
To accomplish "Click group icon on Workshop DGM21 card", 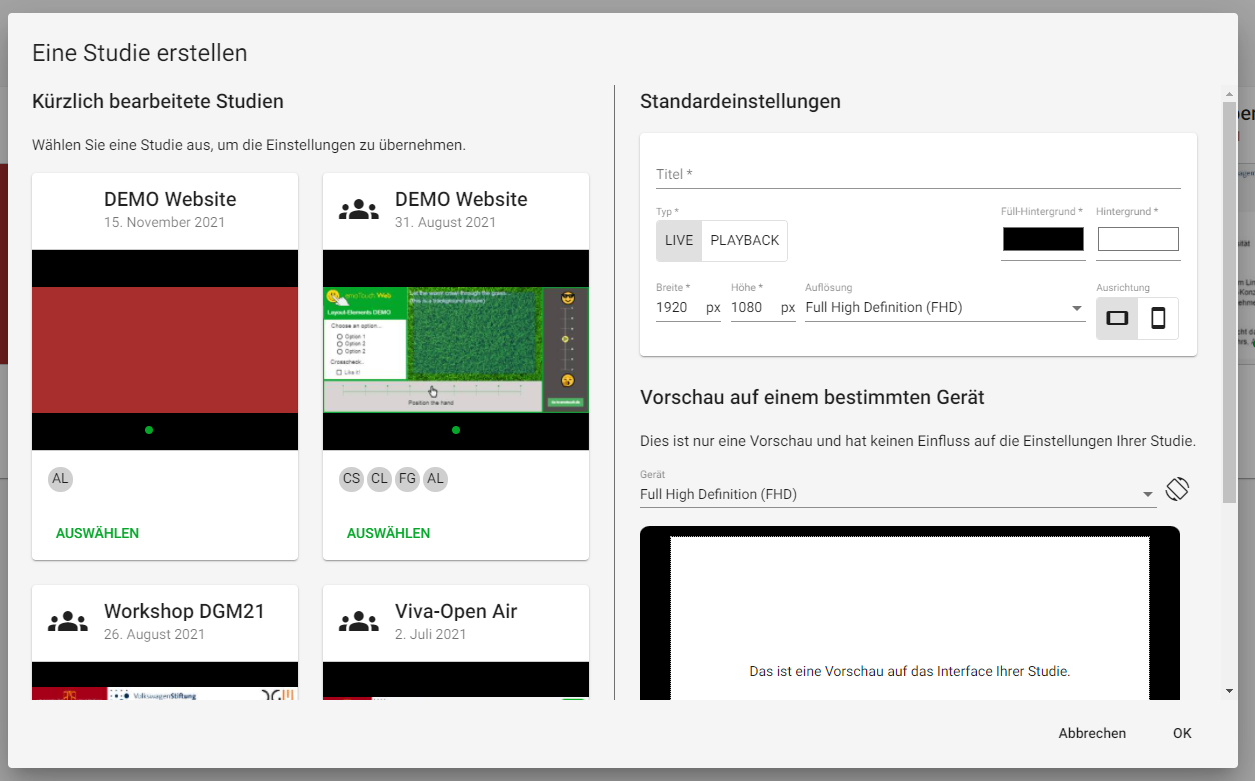I will (x=68, y=622).
